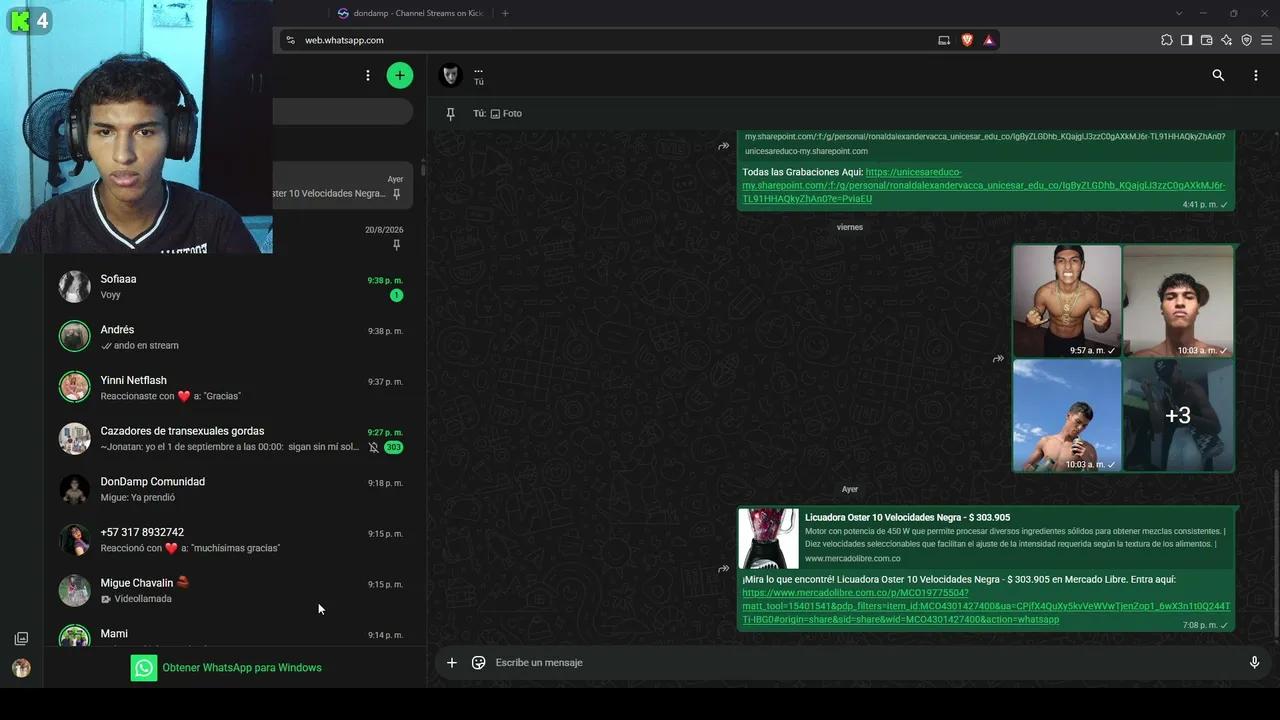Open the Brave VPN shield icon
1280x720 pixels.
pyautogui.click(x=1247, y=40)
